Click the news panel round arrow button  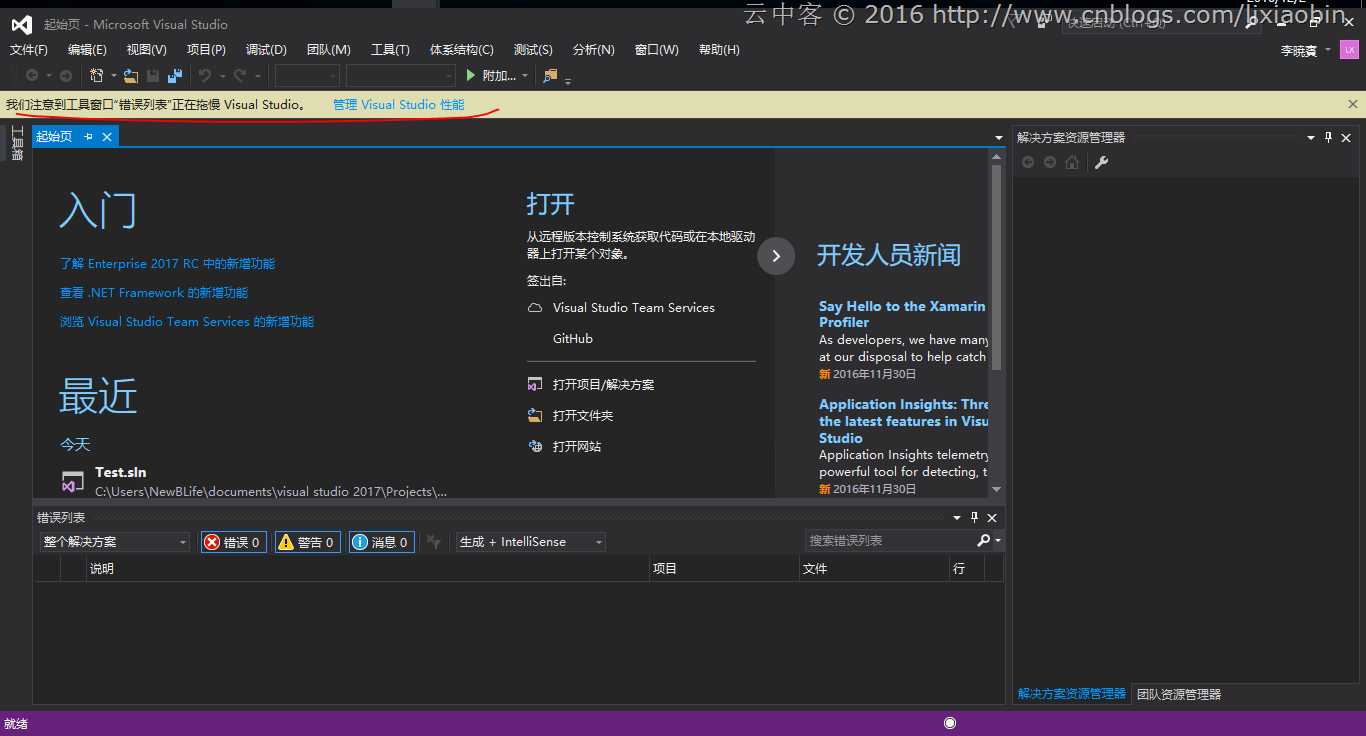coord(776,256)
